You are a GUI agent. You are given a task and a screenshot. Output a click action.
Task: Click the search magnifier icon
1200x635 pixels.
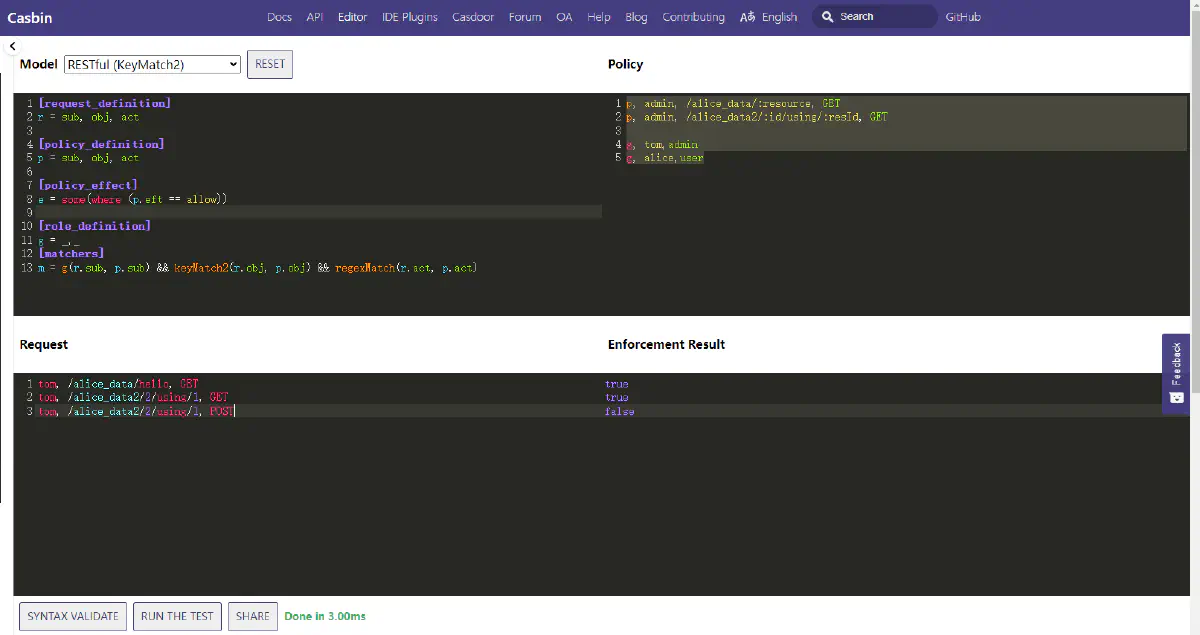coord(827,17)
